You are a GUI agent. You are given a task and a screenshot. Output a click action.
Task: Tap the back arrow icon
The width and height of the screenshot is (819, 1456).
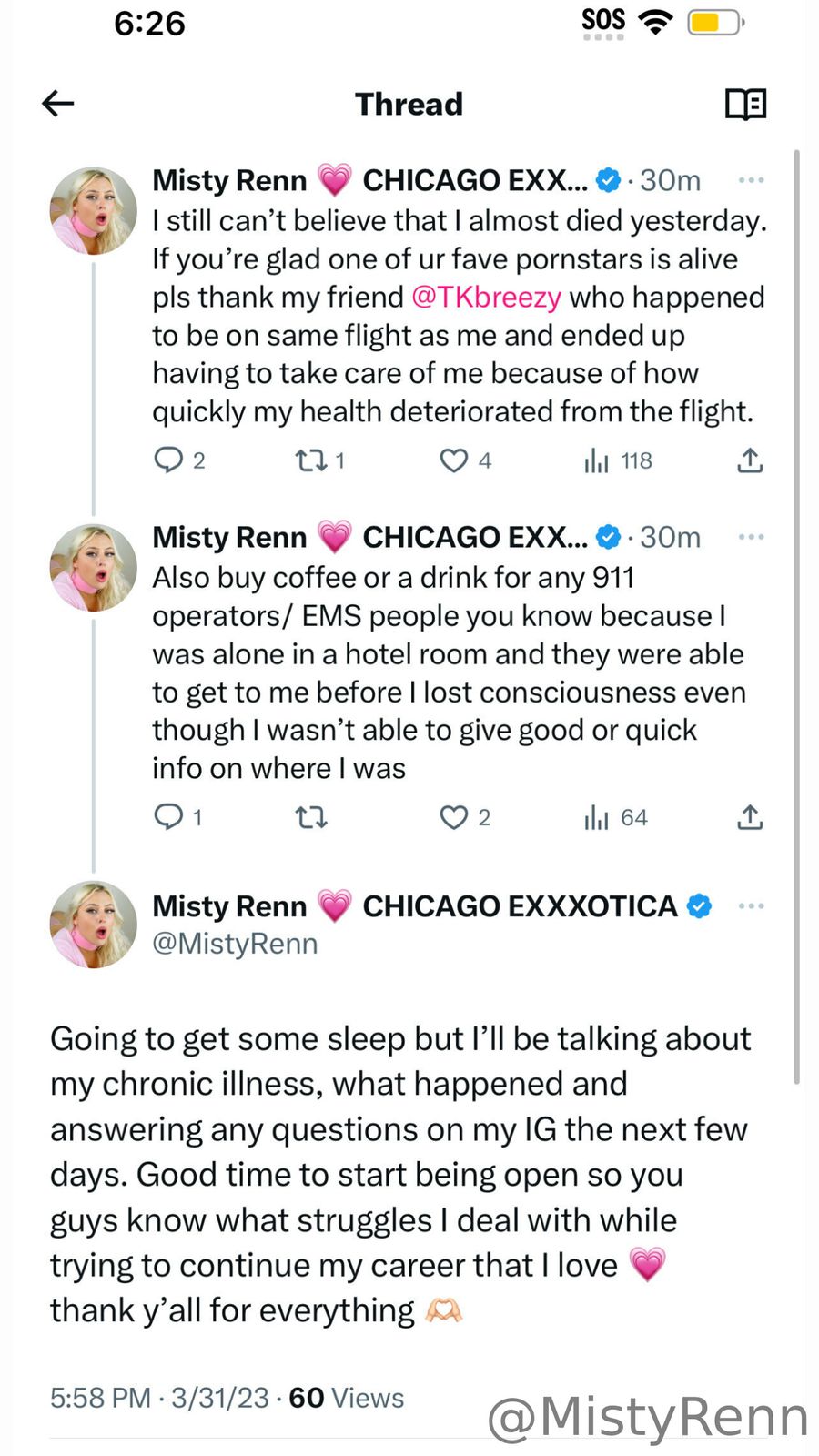coord(58,104)
